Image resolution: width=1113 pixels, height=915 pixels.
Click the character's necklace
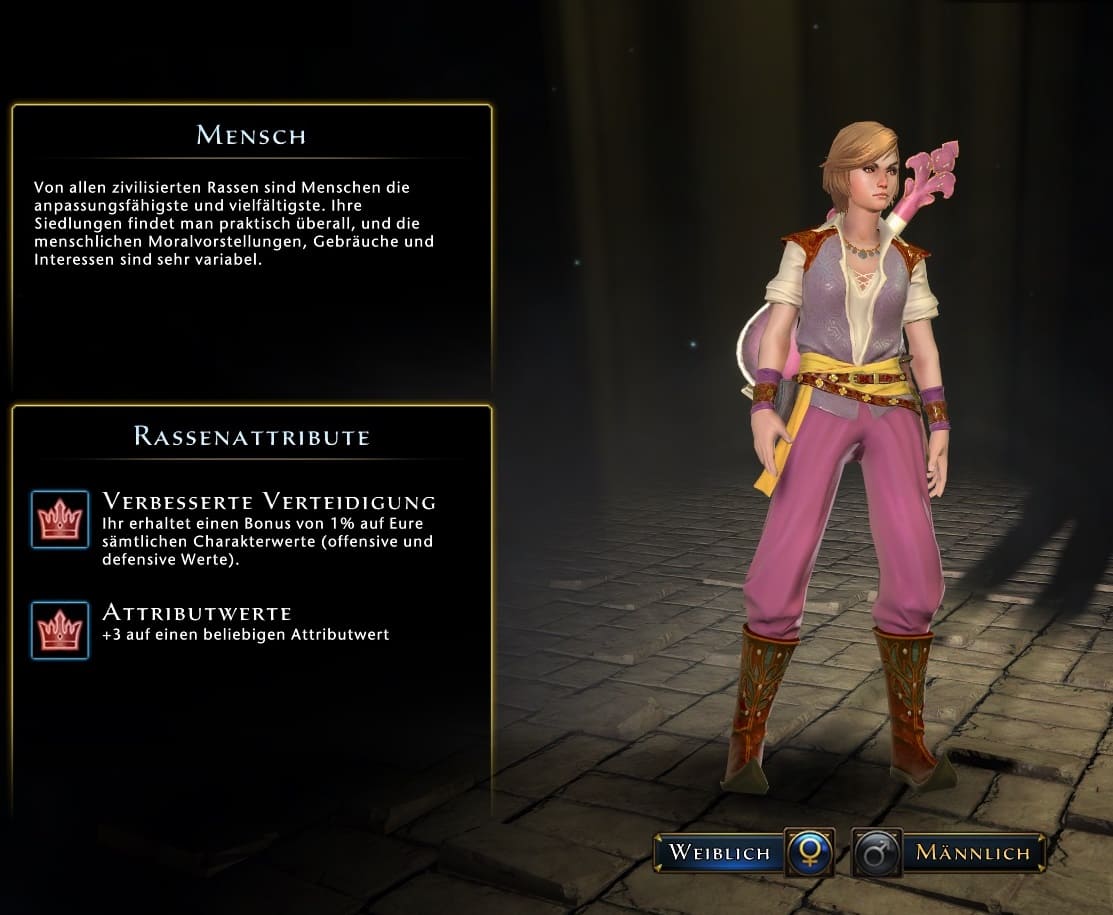(861, 250)
